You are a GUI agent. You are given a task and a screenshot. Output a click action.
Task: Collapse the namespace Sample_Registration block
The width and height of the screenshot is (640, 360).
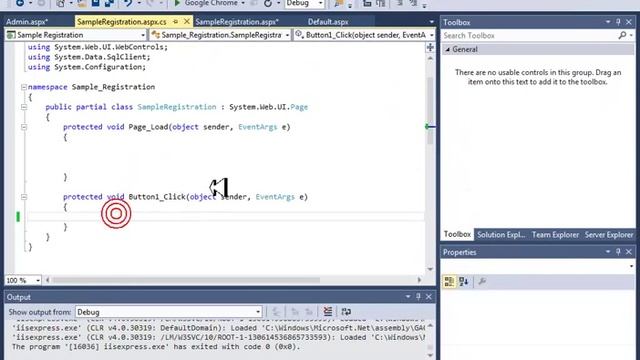point(24,87)
